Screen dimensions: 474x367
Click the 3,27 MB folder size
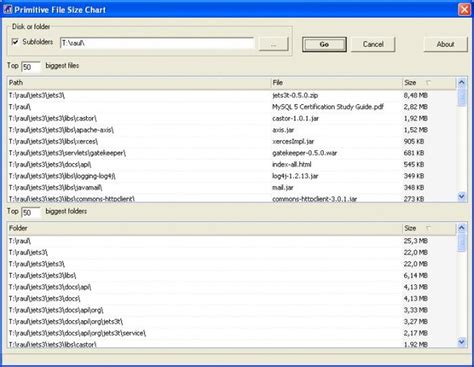(x=416, y=322)
